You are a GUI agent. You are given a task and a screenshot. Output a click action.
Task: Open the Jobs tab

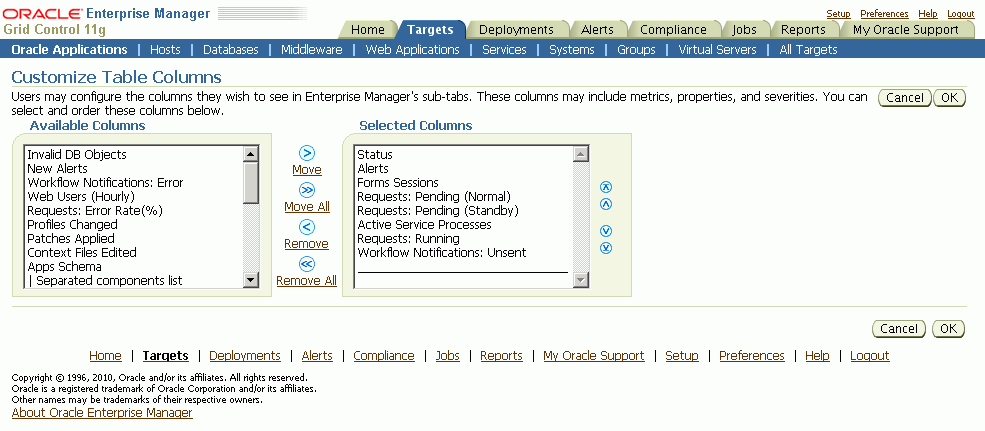(744, 30)
